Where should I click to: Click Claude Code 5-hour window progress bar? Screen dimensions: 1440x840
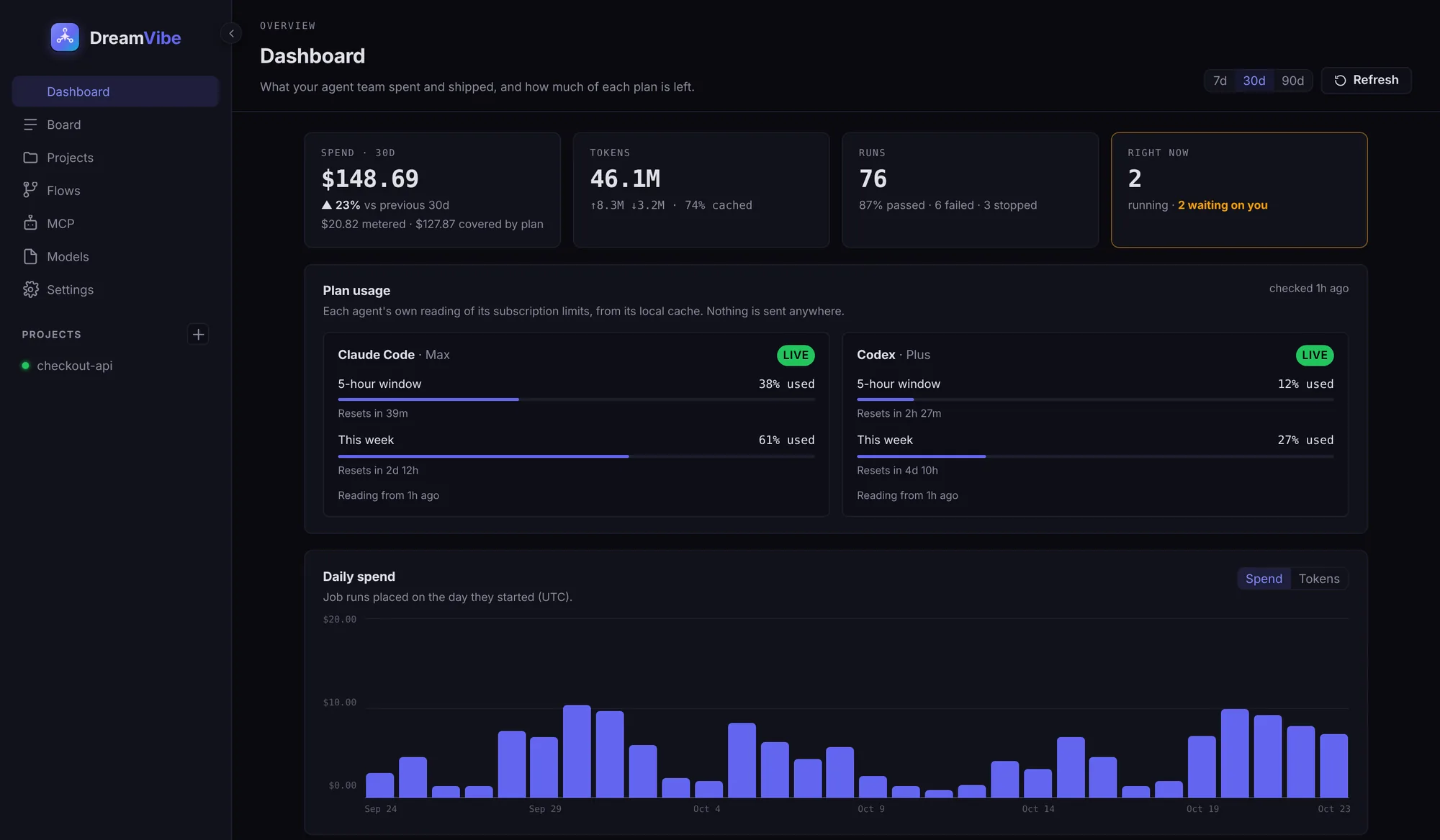click(x=576, y=399)
